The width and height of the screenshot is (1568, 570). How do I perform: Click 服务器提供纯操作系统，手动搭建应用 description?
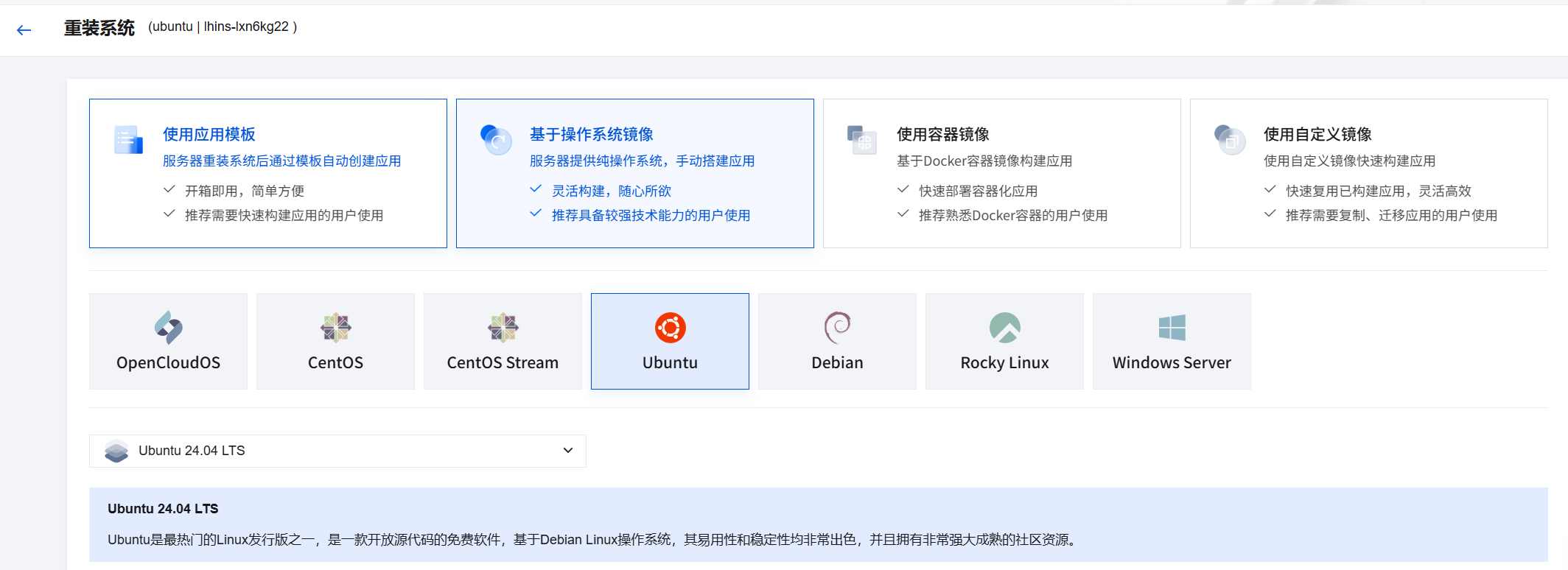coord(643,161)
